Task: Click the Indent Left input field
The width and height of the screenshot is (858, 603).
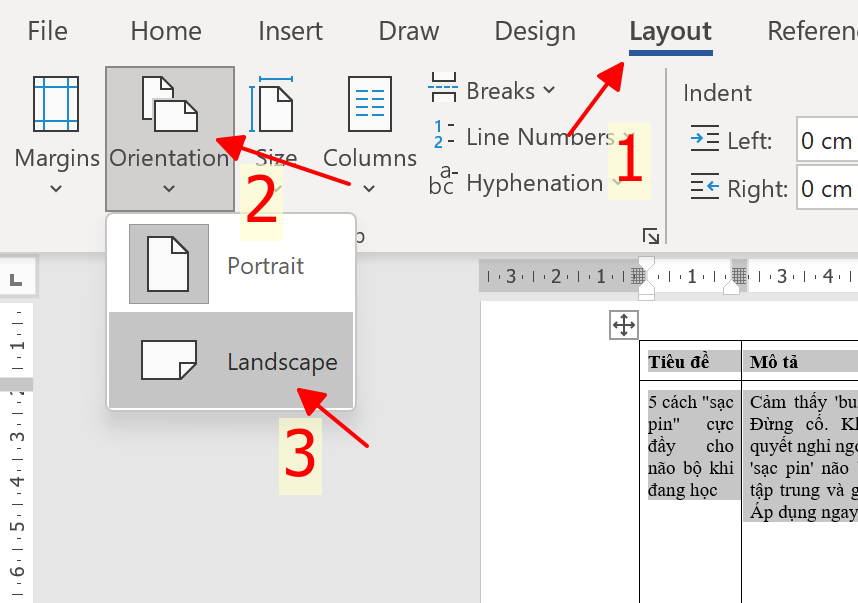Action: 827,141
